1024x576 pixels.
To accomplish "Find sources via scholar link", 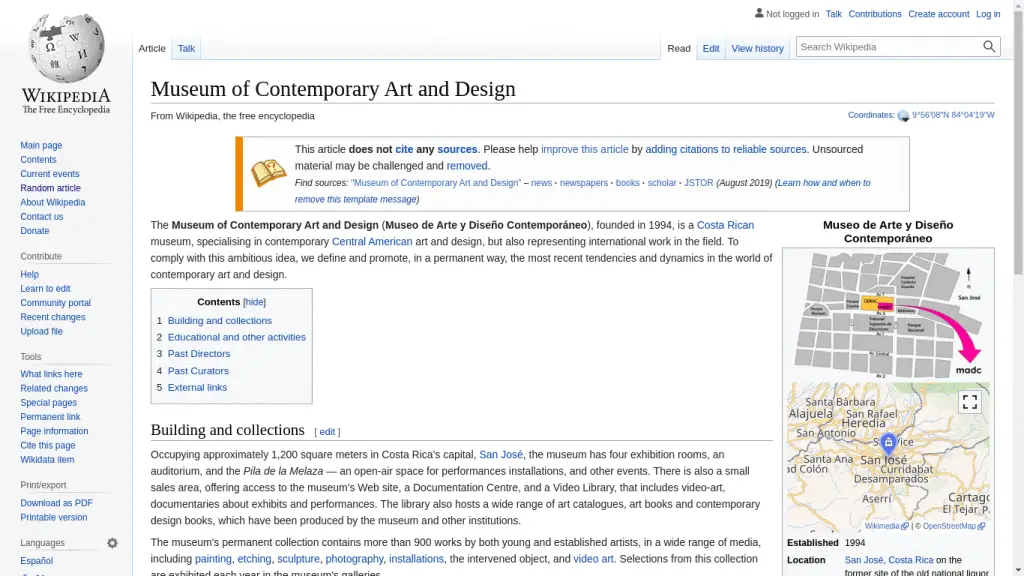I will [x=662, y=183].
